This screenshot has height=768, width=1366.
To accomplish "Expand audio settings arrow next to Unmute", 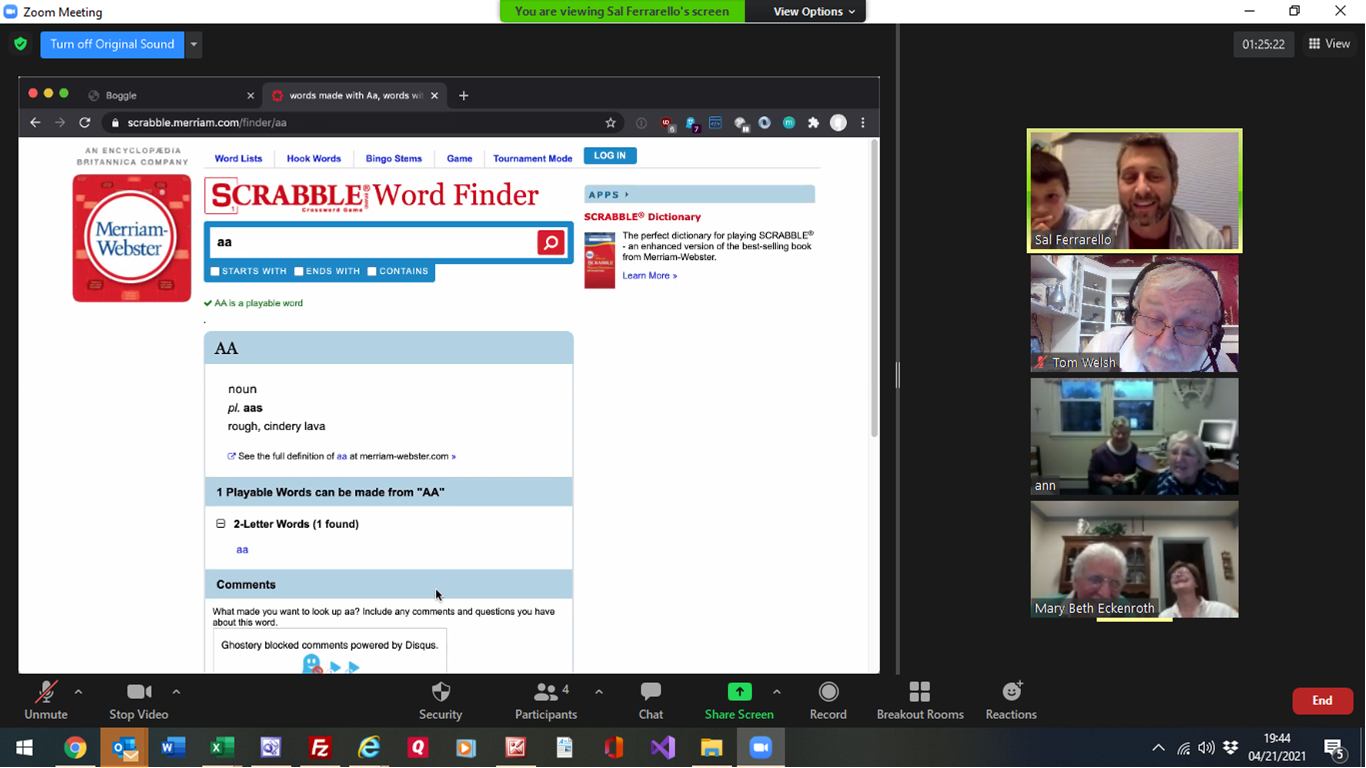I will click(78, 692).
